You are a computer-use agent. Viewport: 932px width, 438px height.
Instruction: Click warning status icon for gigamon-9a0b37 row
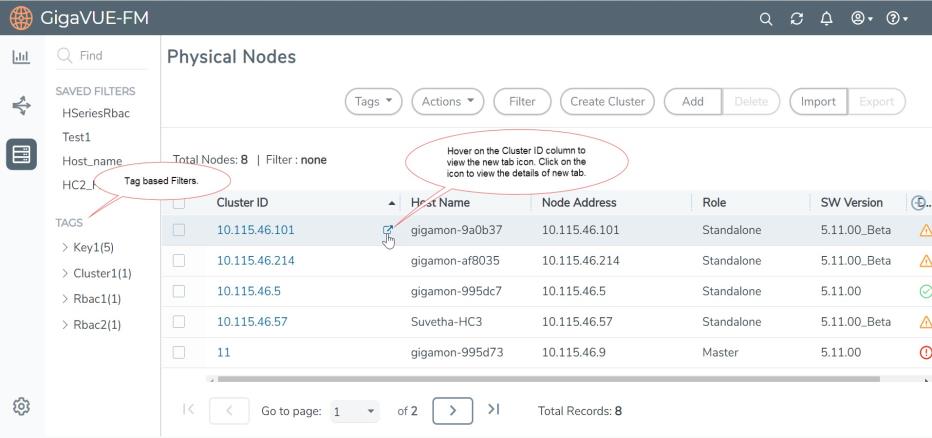click(925, 230)
